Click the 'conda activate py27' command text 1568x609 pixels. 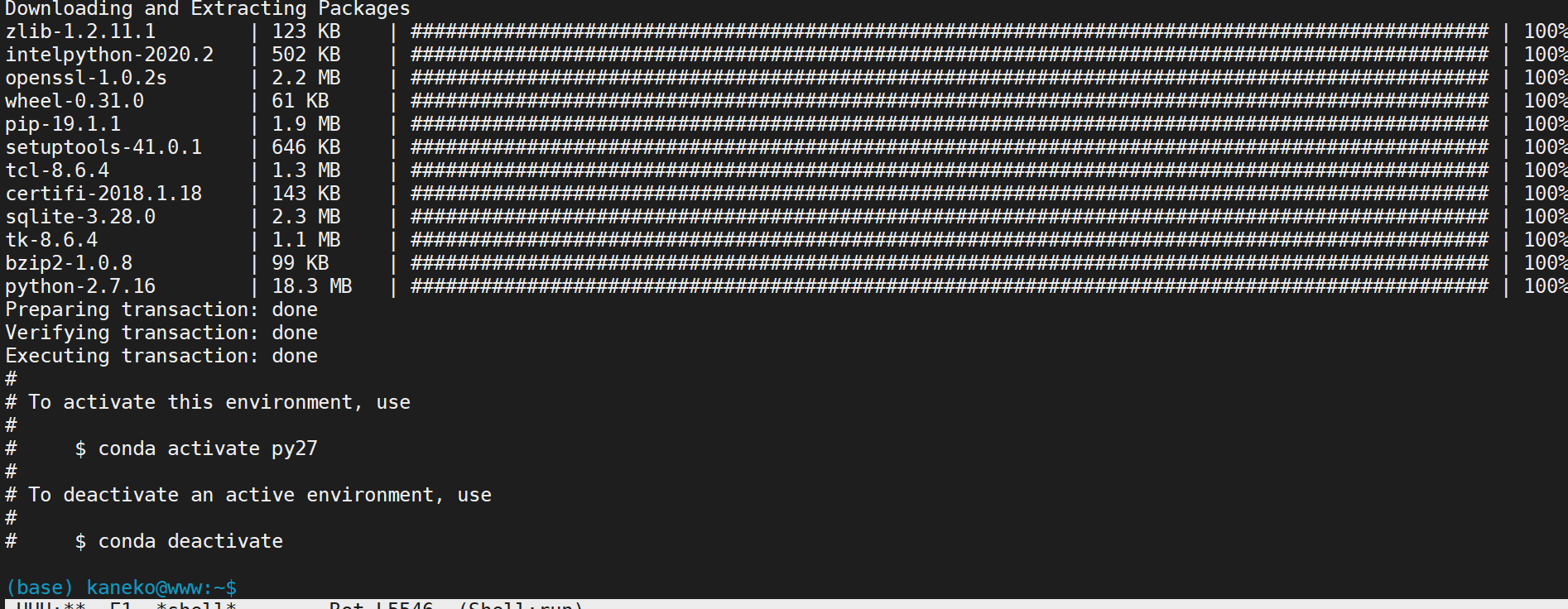coord(208,448)
